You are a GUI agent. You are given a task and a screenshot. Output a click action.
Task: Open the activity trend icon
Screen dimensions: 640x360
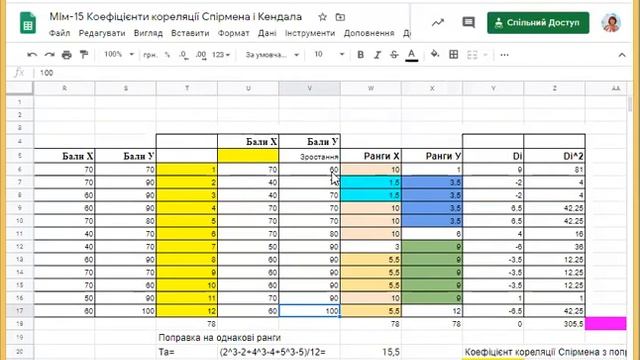click(438, 23)
